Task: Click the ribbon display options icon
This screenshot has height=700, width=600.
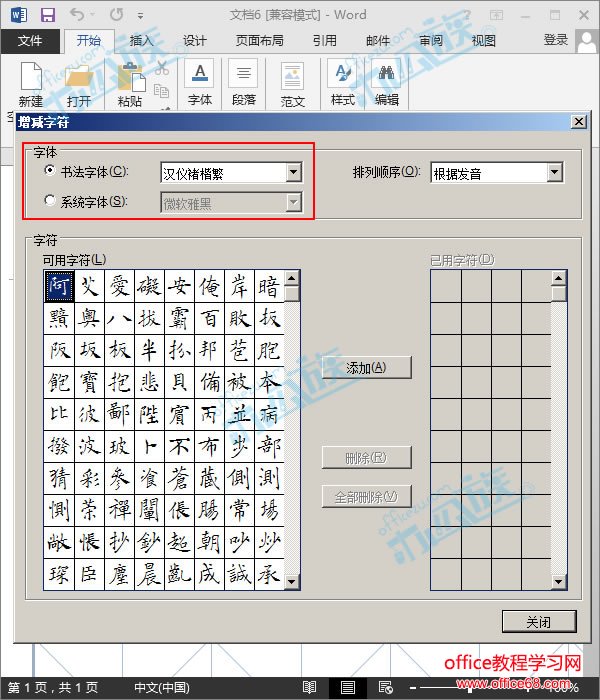Action: tap(496, 15)
